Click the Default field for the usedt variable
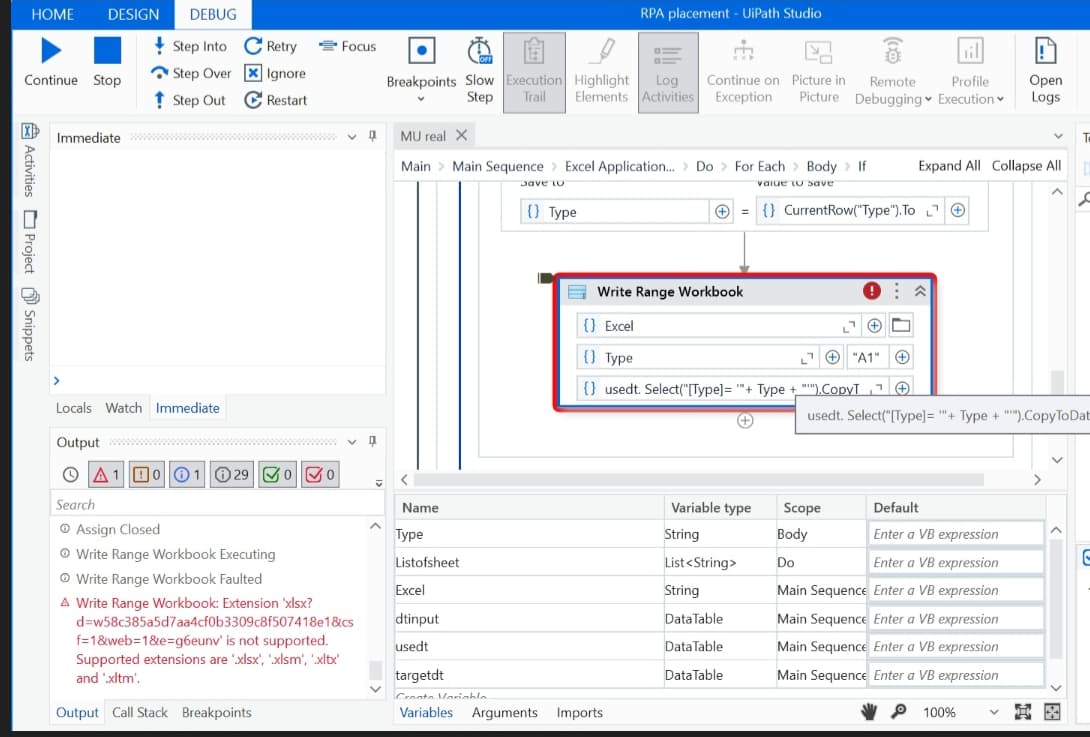 (x=956, y=647)
